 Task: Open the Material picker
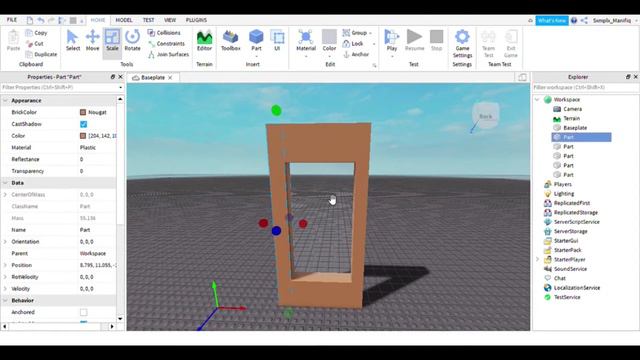[x=306, y=40]
